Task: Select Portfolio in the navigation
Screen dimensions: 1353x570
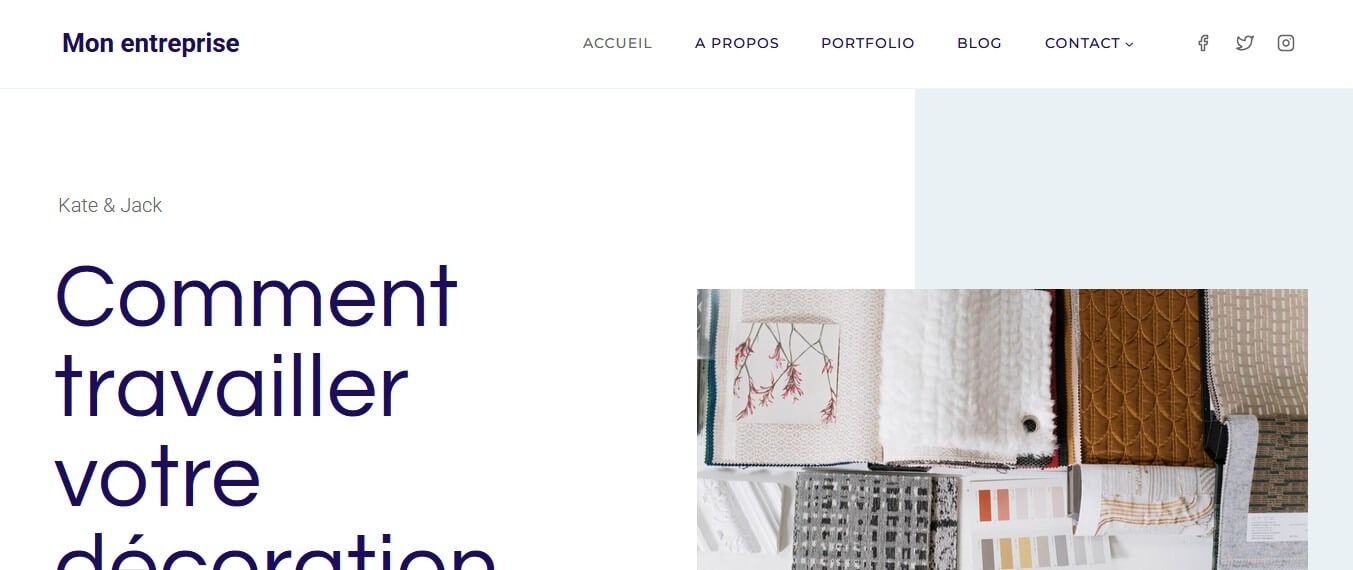Action: pyautogui.click(x=868, y=43)
